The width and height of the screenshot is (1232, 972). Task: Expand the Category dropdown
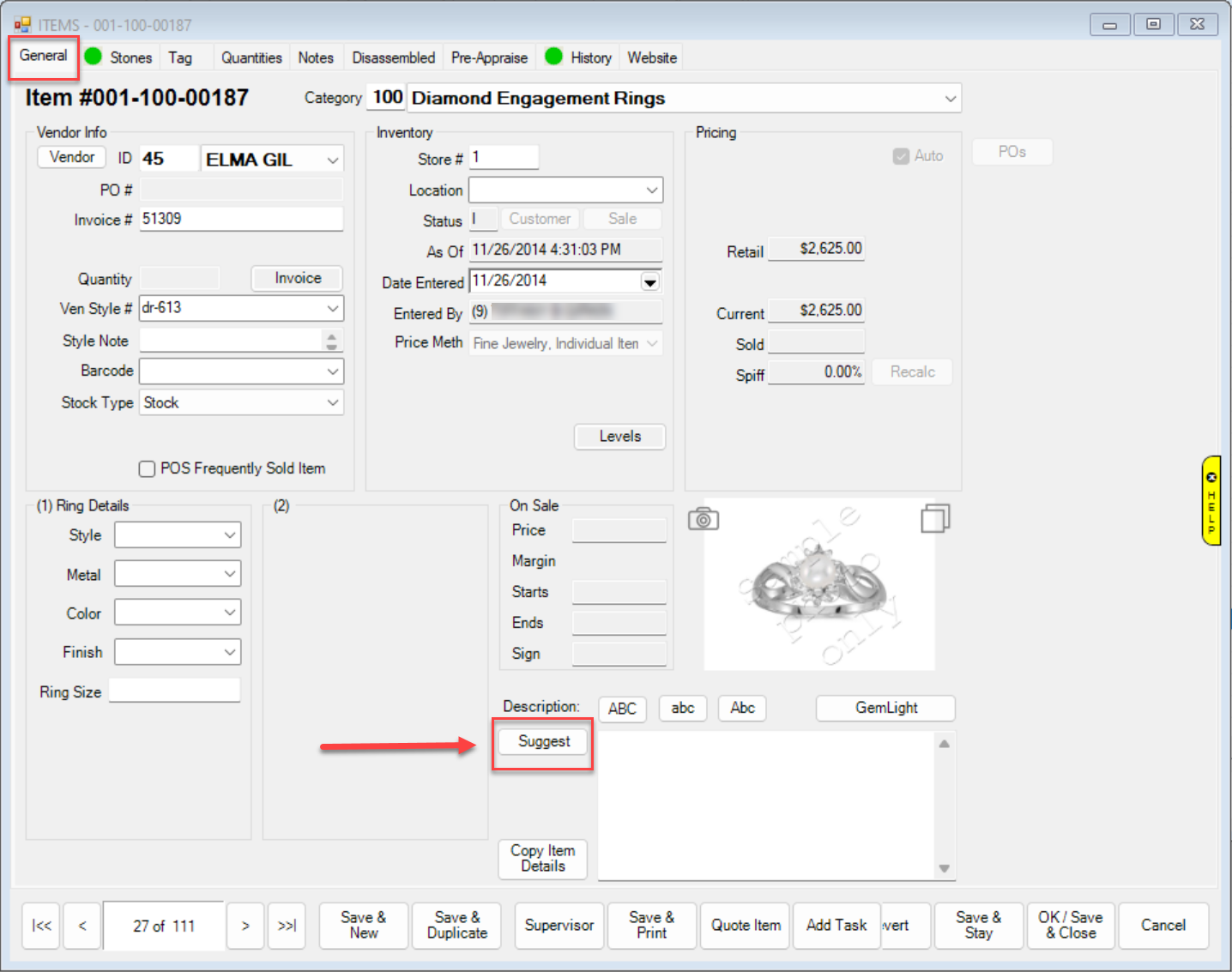coord(950,99)
